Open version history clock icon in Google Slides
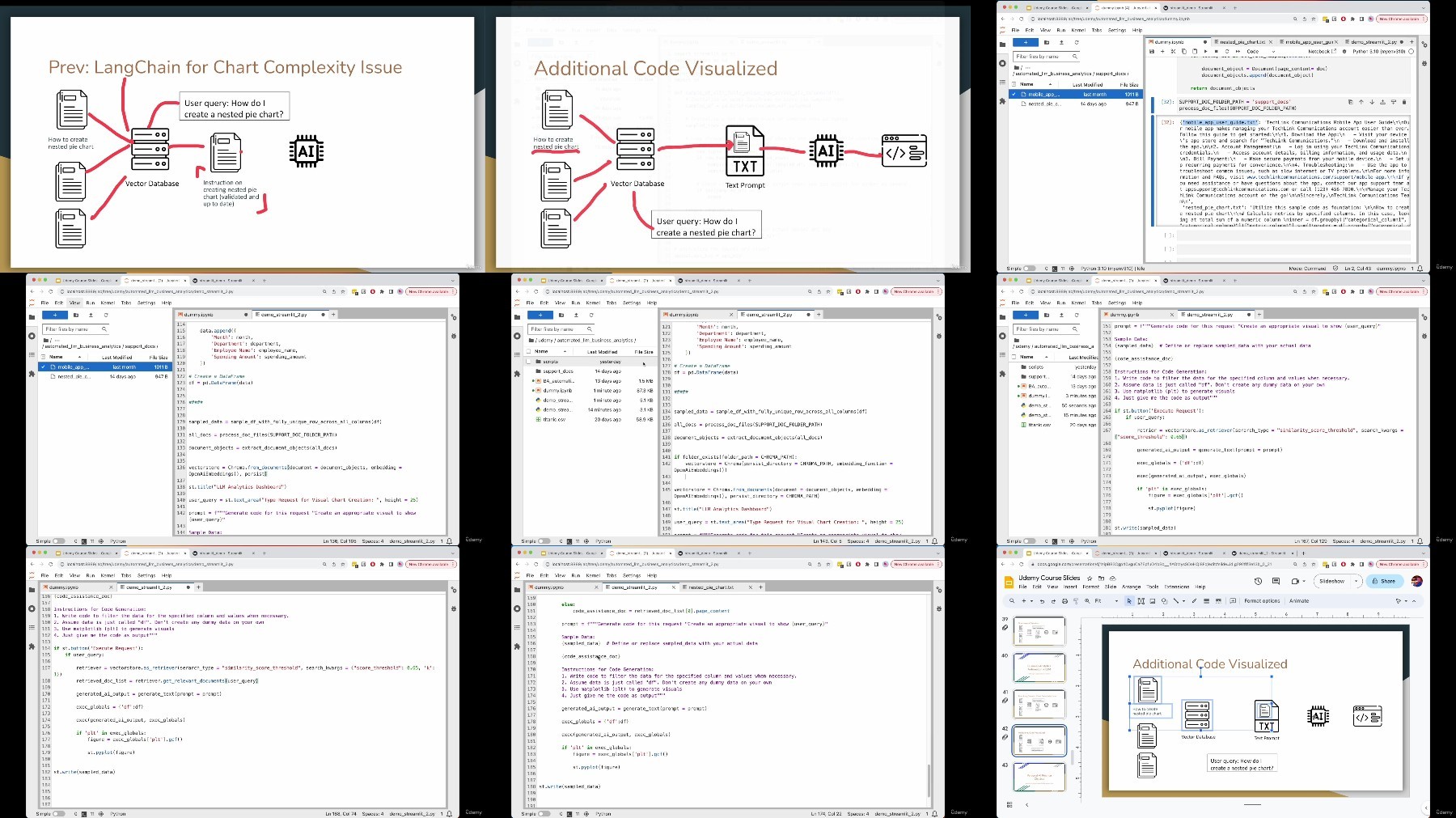 (x=1258, y=581)
